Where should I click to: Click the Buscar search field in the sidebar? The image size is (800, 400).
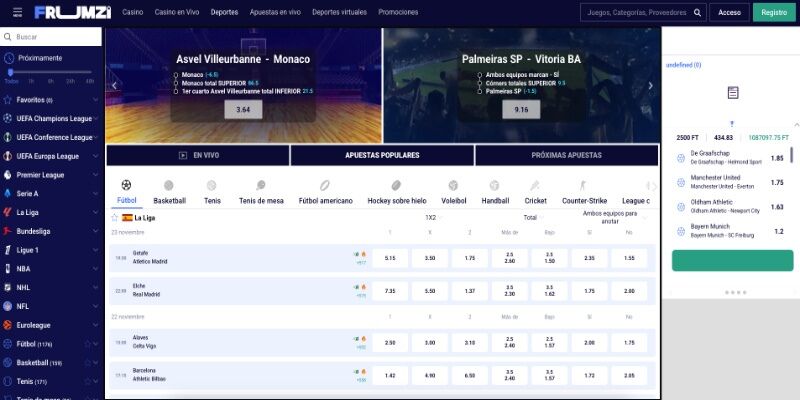coord(55,37)
